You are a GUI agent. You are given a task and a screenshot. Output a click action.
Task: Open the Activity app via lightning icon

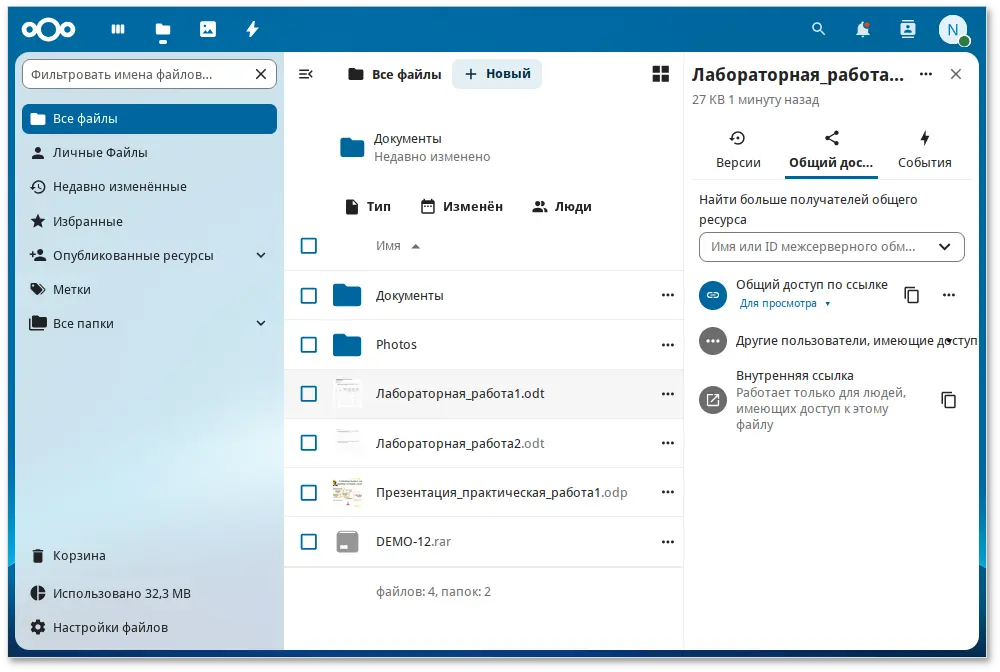click(x=252, y=29)
